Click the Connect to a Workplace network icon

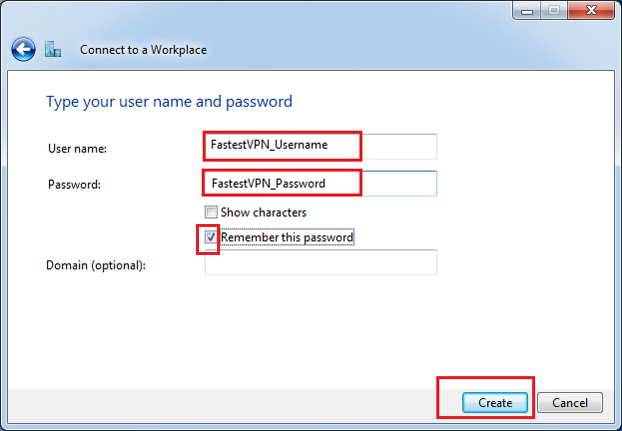(53, 49)
